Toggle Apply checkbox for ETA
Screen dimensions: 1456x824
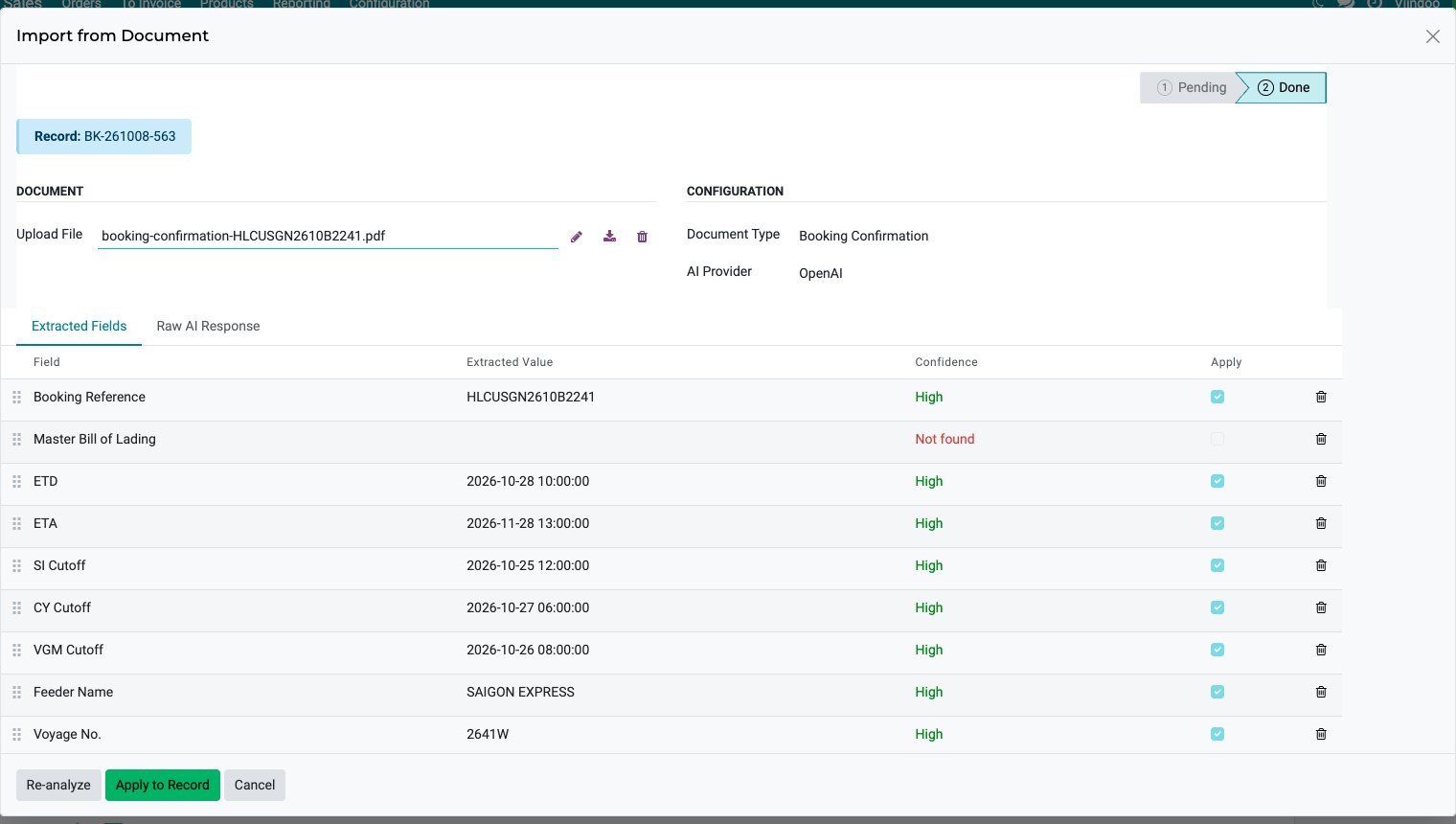pos(1217,523)
